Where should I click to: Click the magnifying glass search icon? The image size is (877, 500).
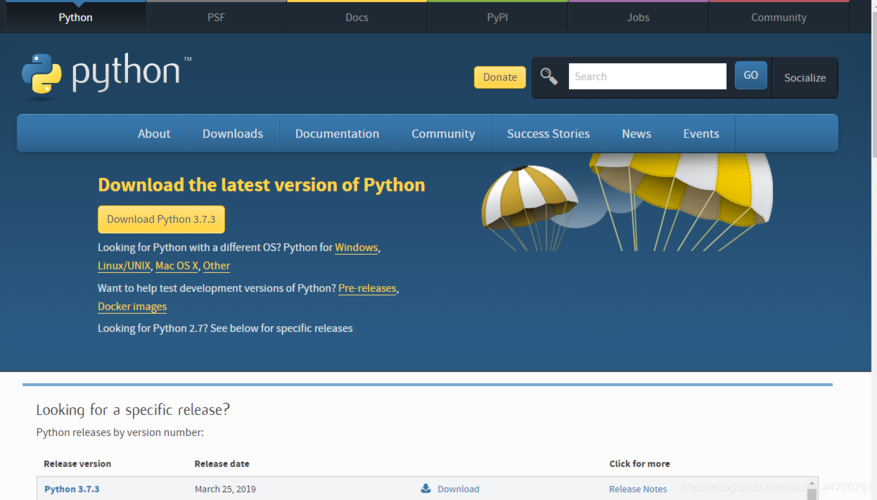(549, 77)
